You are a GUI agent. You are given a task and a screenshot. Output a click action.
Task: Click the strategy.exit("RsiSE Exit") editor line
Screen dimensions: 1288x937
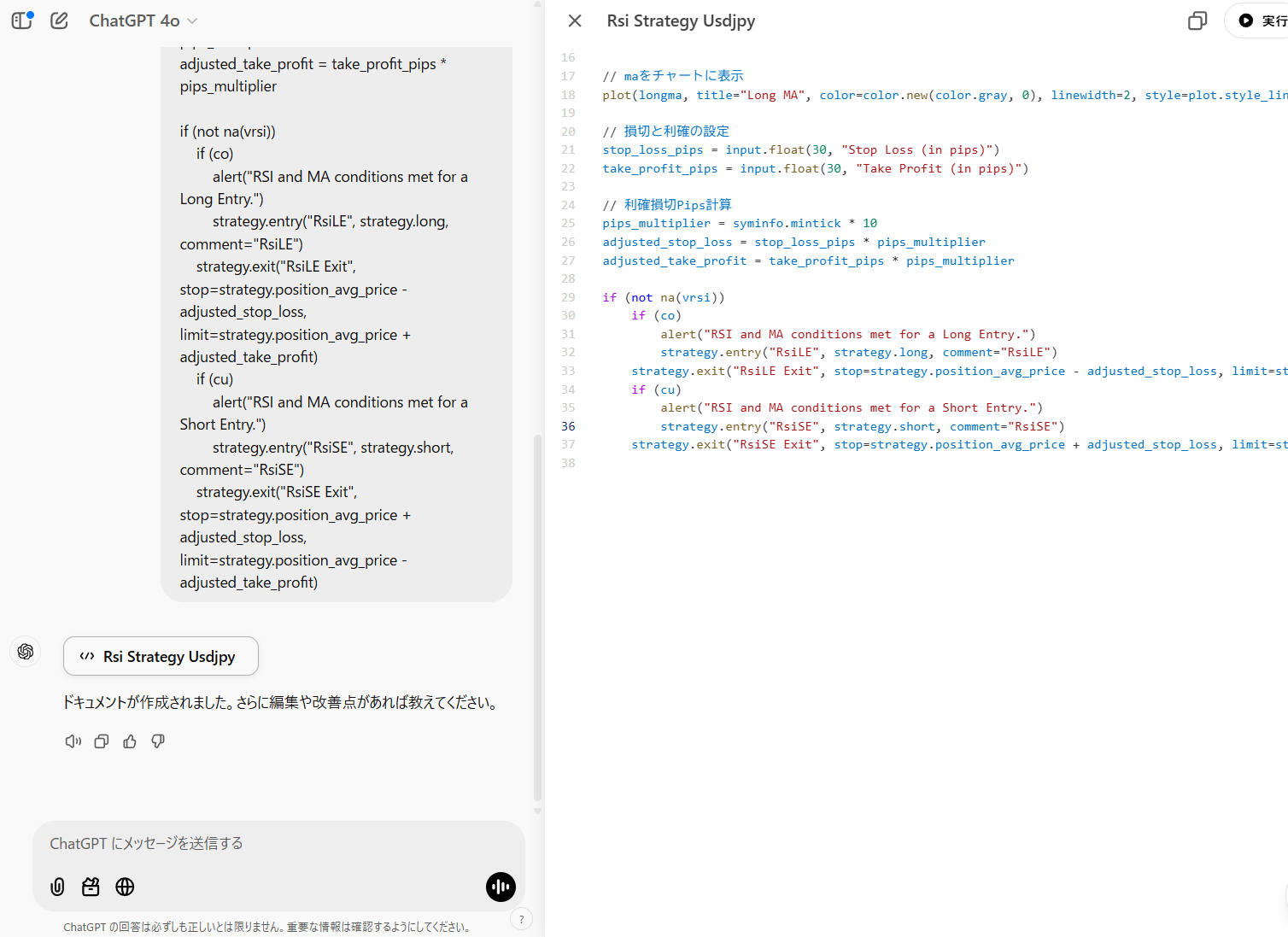(x=959, y=444)
